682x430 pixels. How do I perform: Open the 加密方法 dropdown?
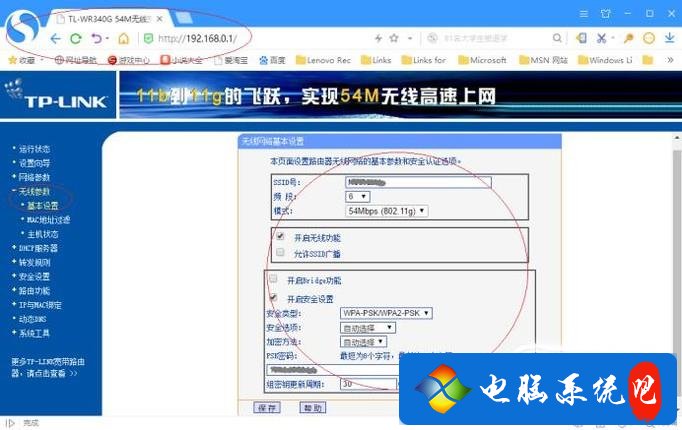(x=363, y=342)
